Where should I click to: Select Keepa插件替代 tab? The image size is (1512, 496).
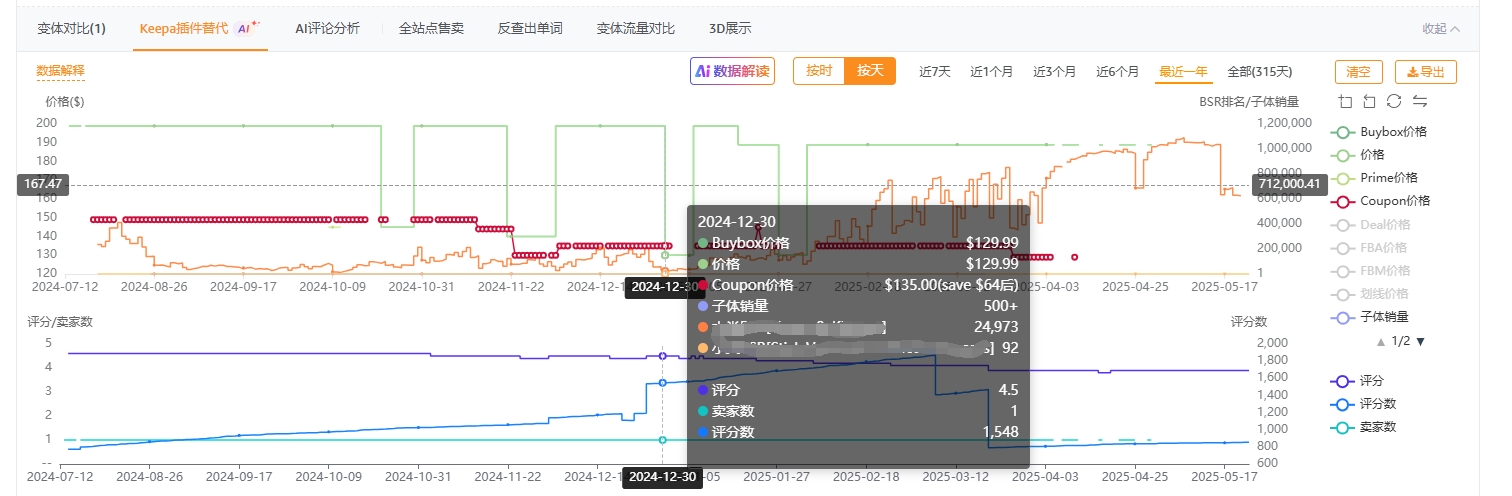[x=199, y=29]
